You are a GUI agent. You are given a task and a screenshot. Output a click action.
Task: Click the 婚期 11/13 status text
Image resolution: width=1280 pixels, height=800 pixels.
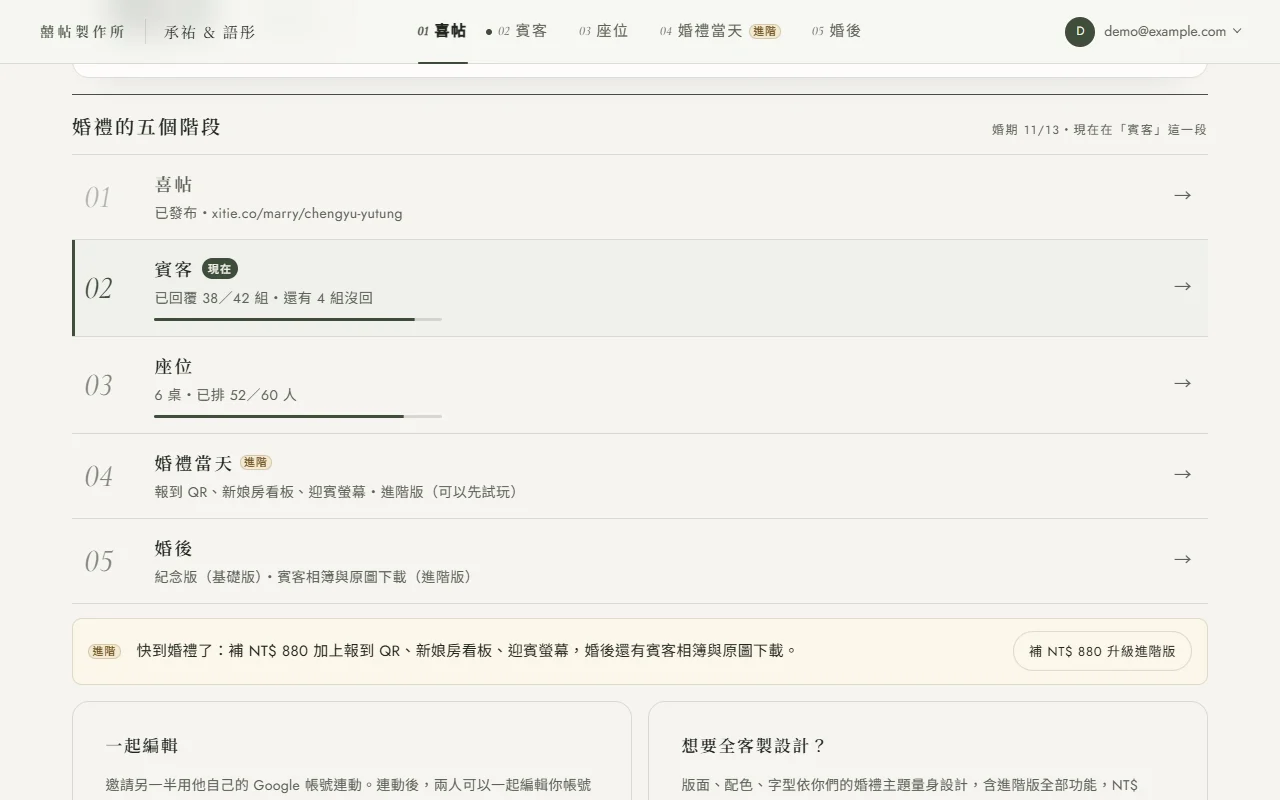click(1099, 130)
